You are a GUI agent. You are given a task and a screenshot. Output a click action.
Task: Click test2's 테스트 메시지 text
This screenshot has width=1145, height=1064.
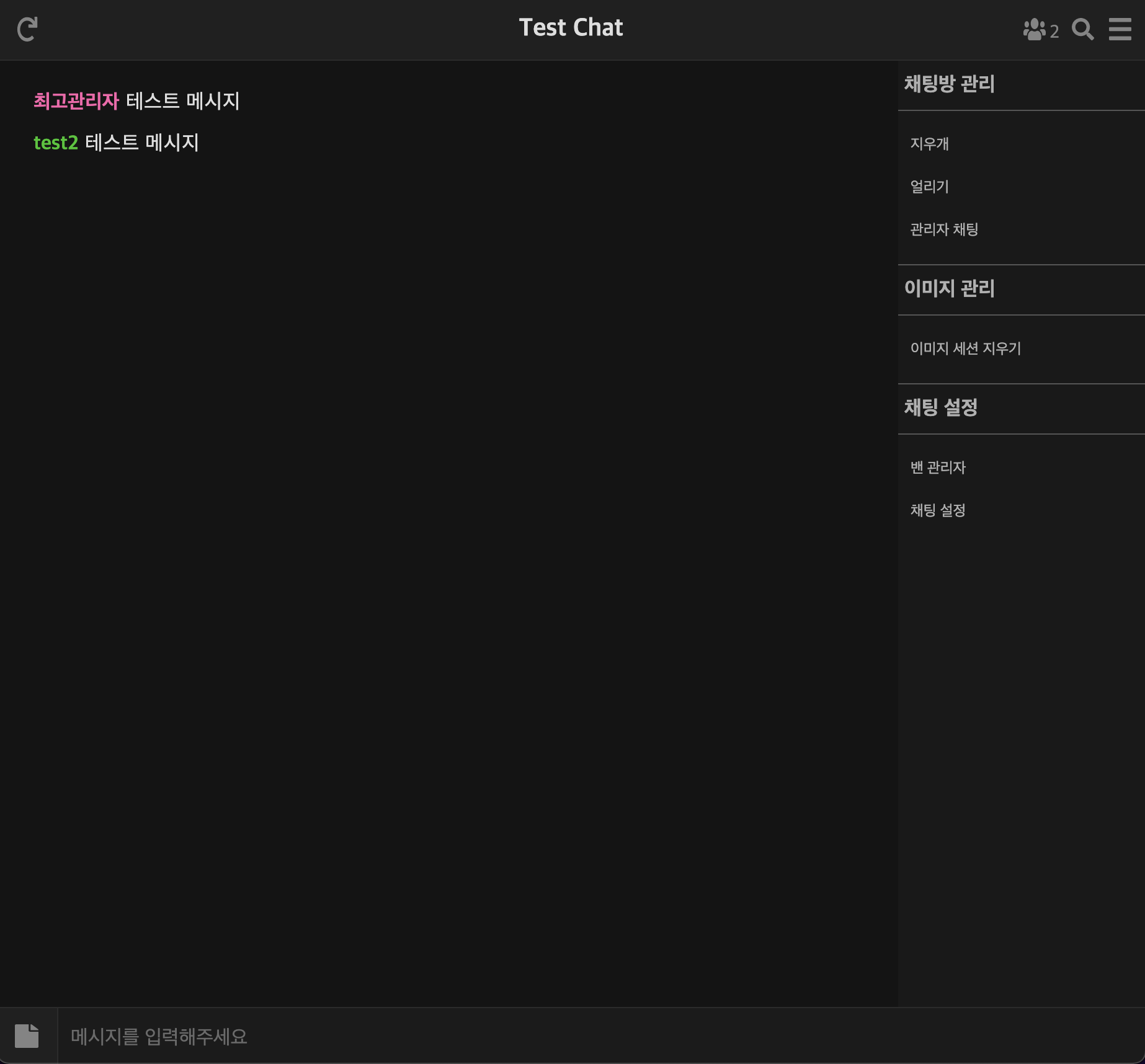coord(142,143)
